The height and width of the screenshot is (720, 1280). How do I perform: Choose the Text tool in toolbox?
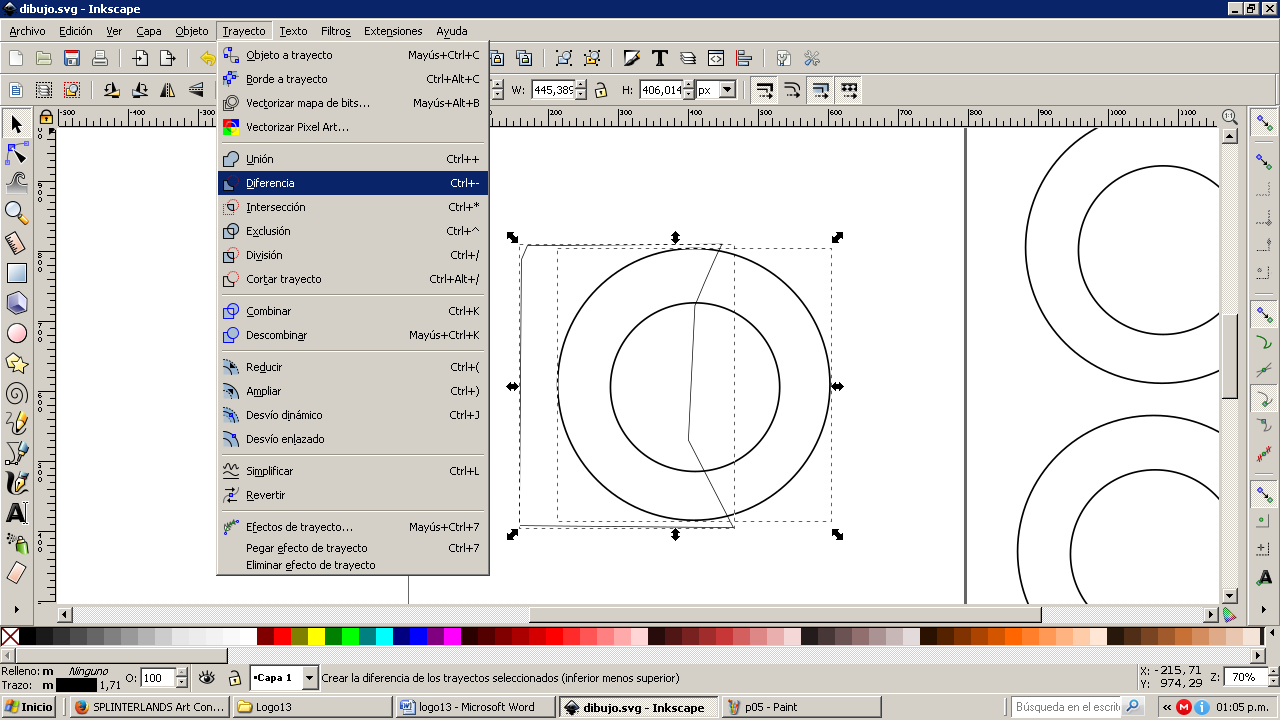tap(17, 514)
